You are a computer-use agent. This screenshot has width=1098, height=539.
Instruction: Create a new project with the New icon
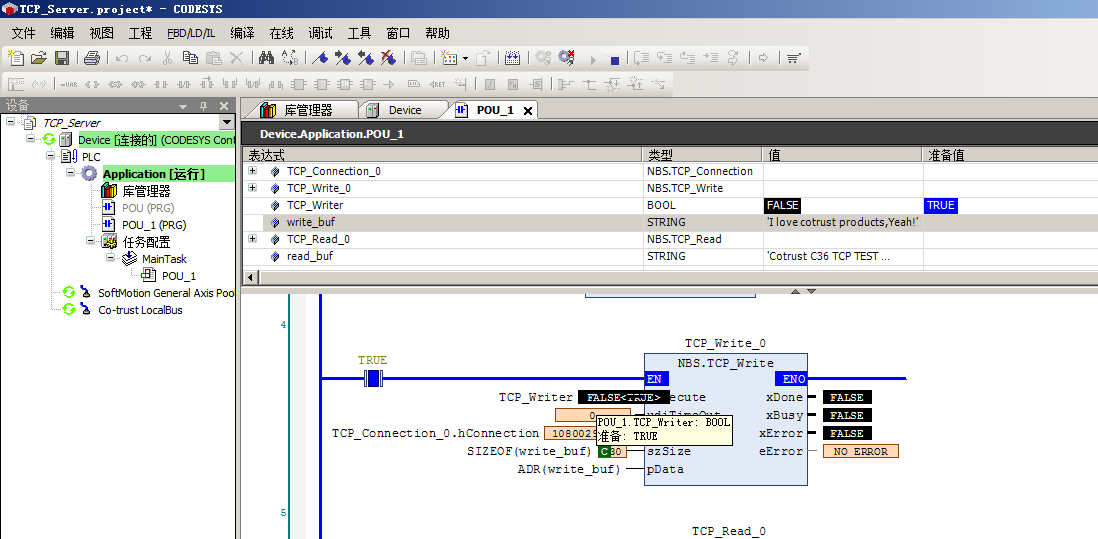15,58
